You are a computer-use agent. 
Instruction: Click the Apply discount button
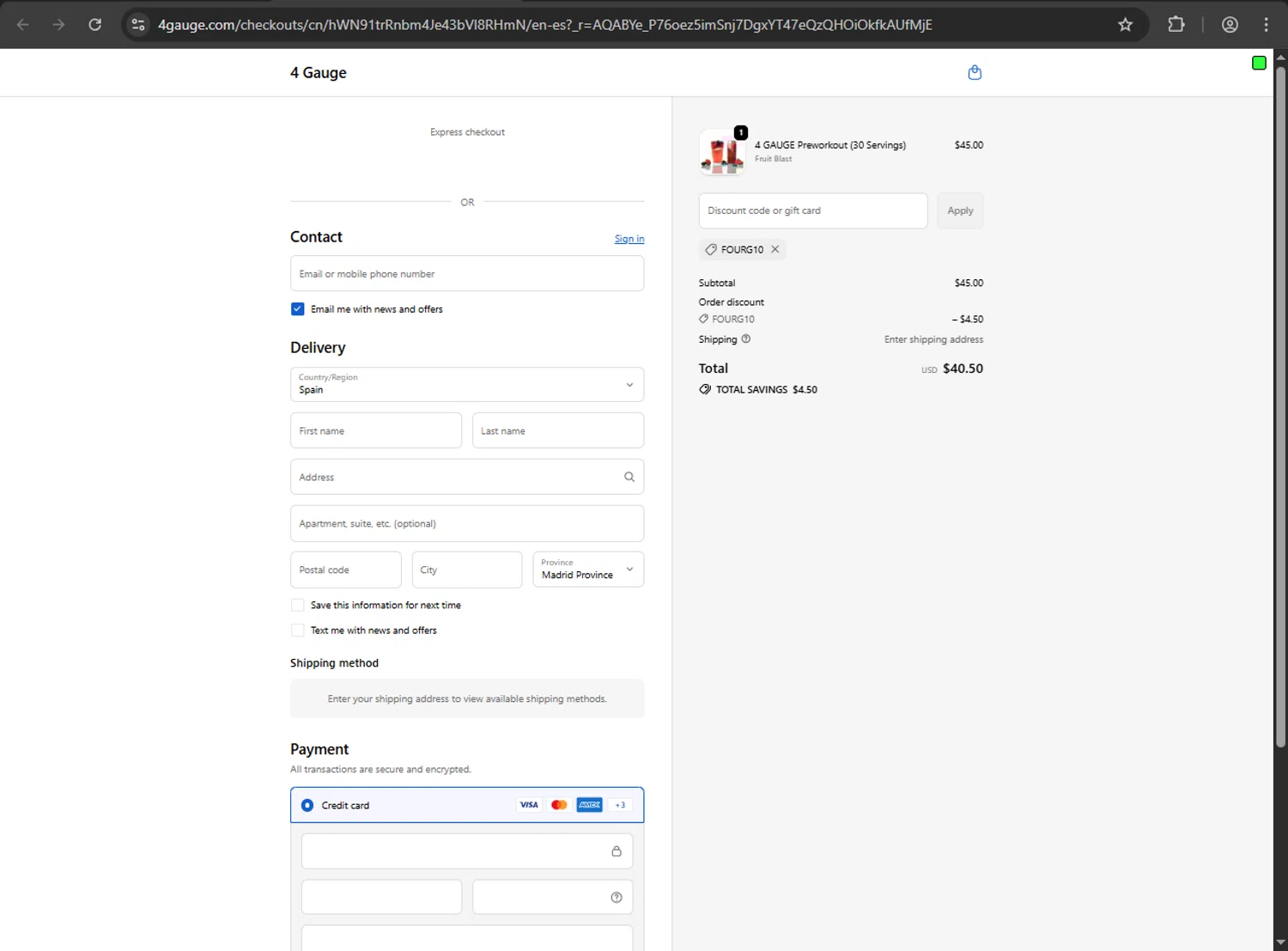pos(960,210)
